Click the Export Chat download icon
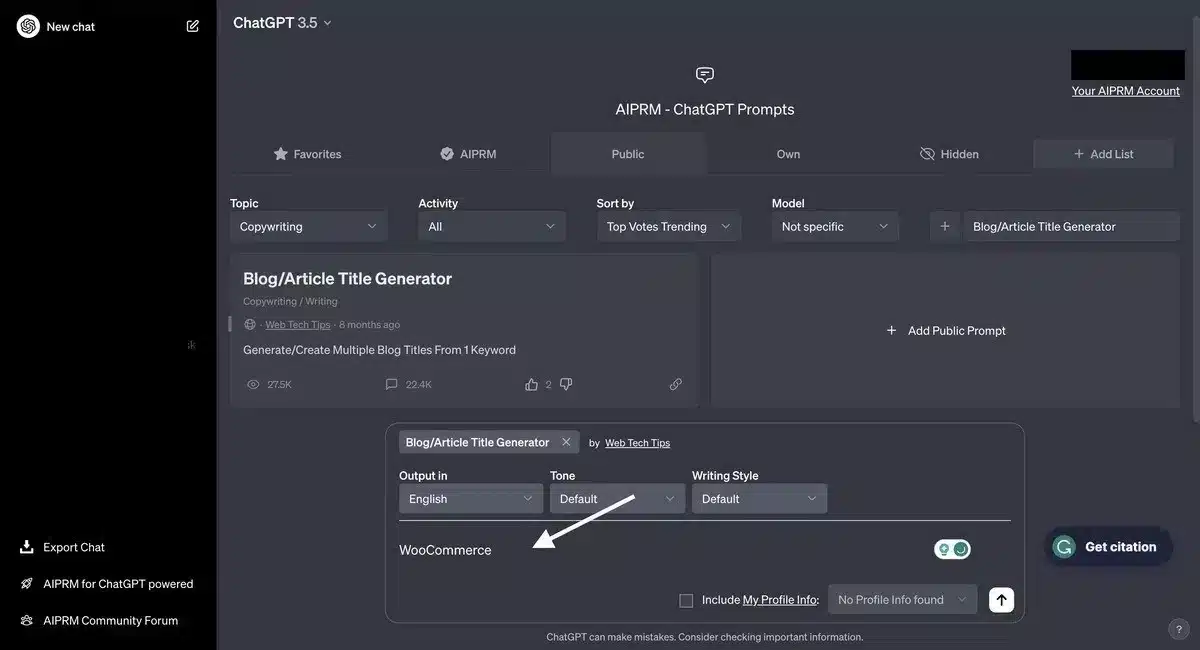This screenshot has width=1200, height=650. [x=26, y=547]
